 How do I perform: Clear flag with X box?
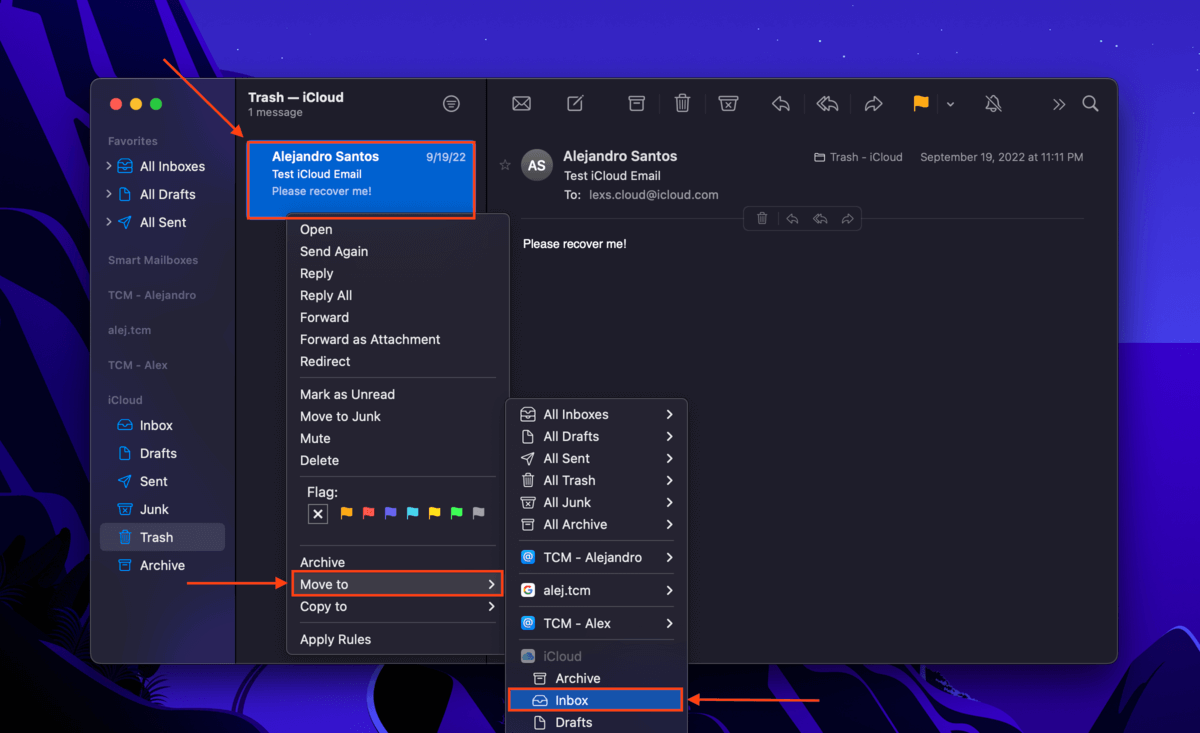[x=318, y=514]
